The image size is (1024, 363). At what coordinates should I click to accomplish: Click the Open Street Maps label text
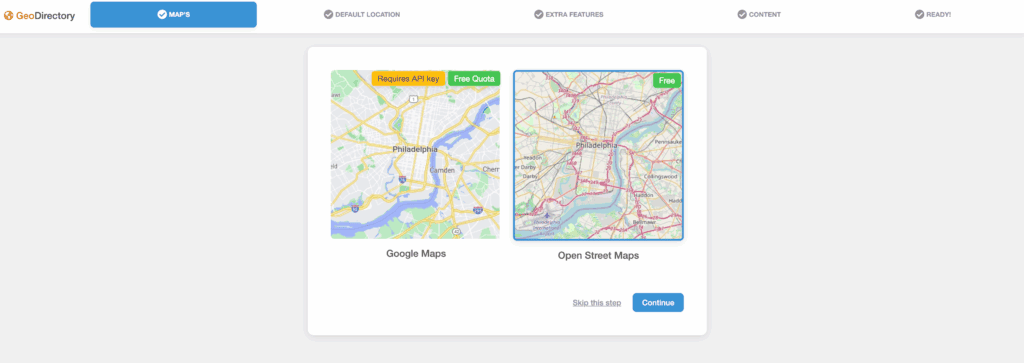[x=598, y=255]
